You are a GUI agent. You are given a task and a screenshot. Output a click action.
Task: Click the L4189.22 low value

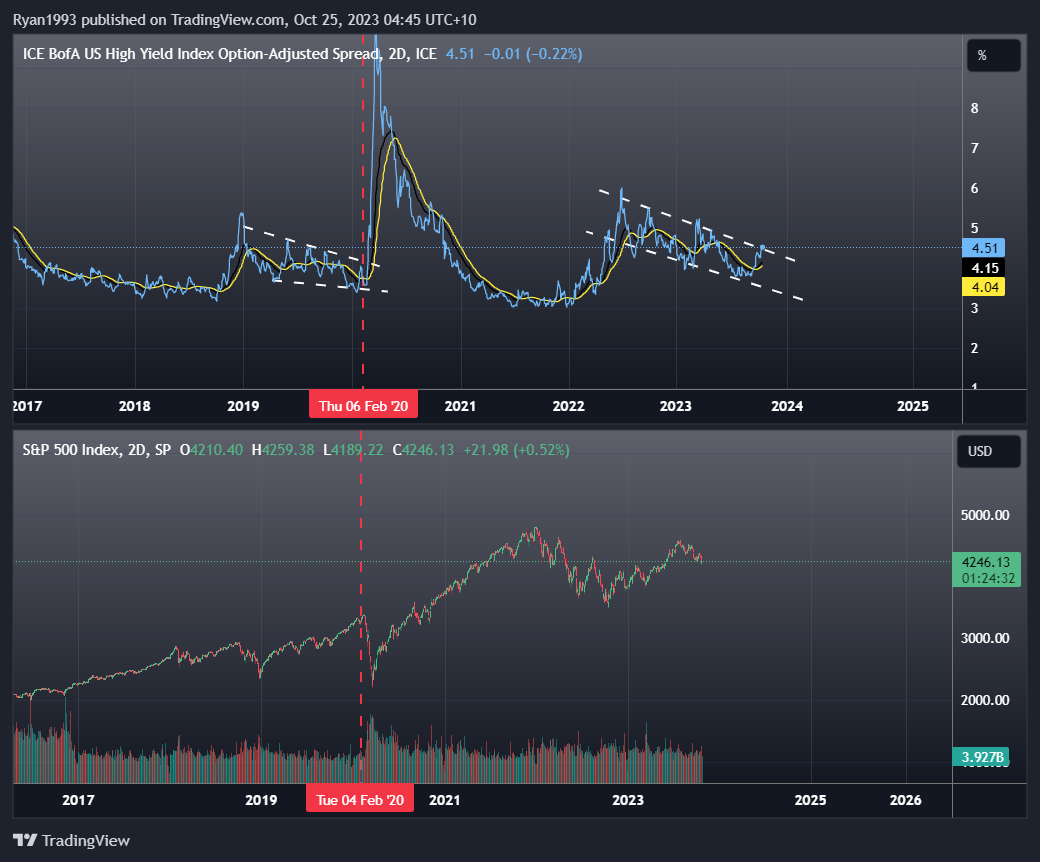point(353,450)
